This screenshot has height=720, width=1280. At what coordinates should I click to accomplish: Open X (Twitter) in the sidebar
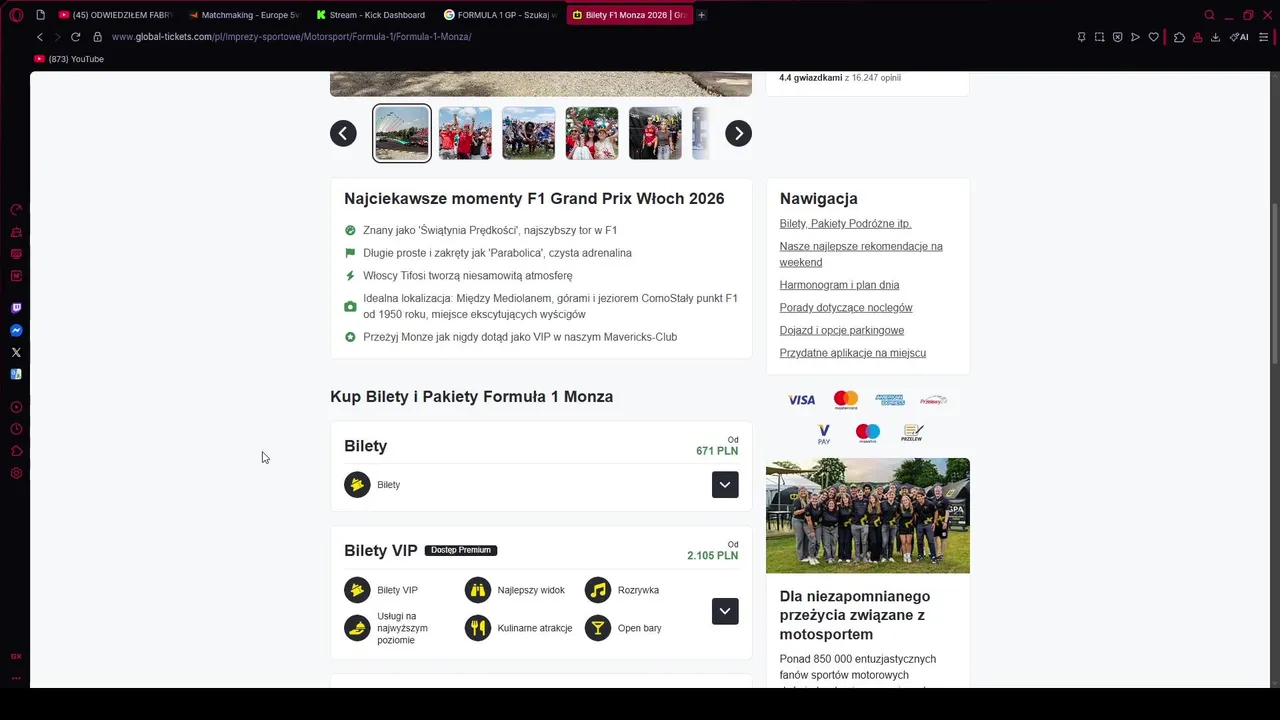[16, 352]
